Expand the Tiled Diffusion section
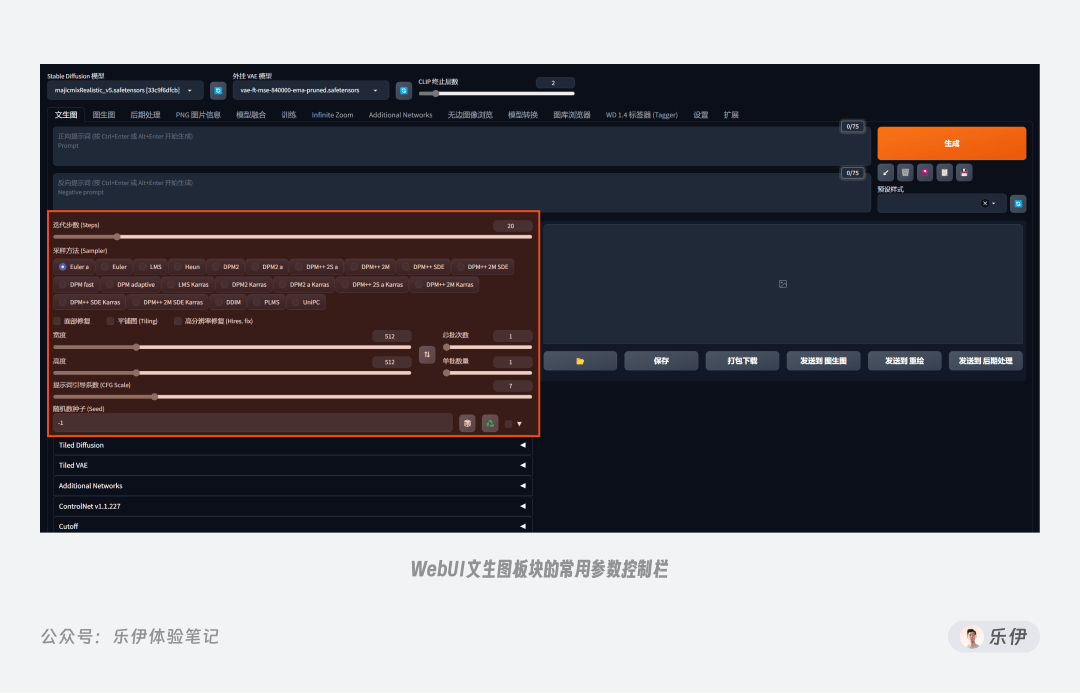 292,445
